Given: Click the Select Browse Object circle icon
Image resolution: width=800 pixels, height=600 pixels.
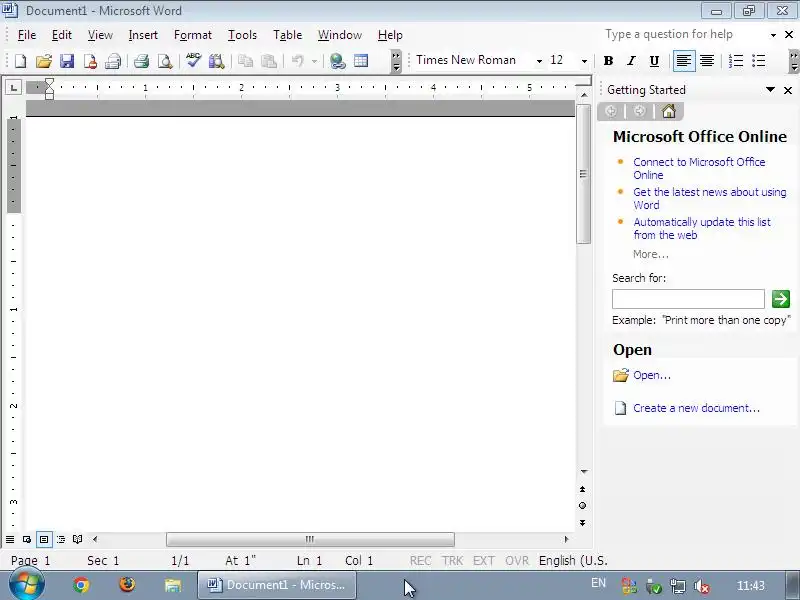Looking at the screenshot, I should click(x=582, y=506).
